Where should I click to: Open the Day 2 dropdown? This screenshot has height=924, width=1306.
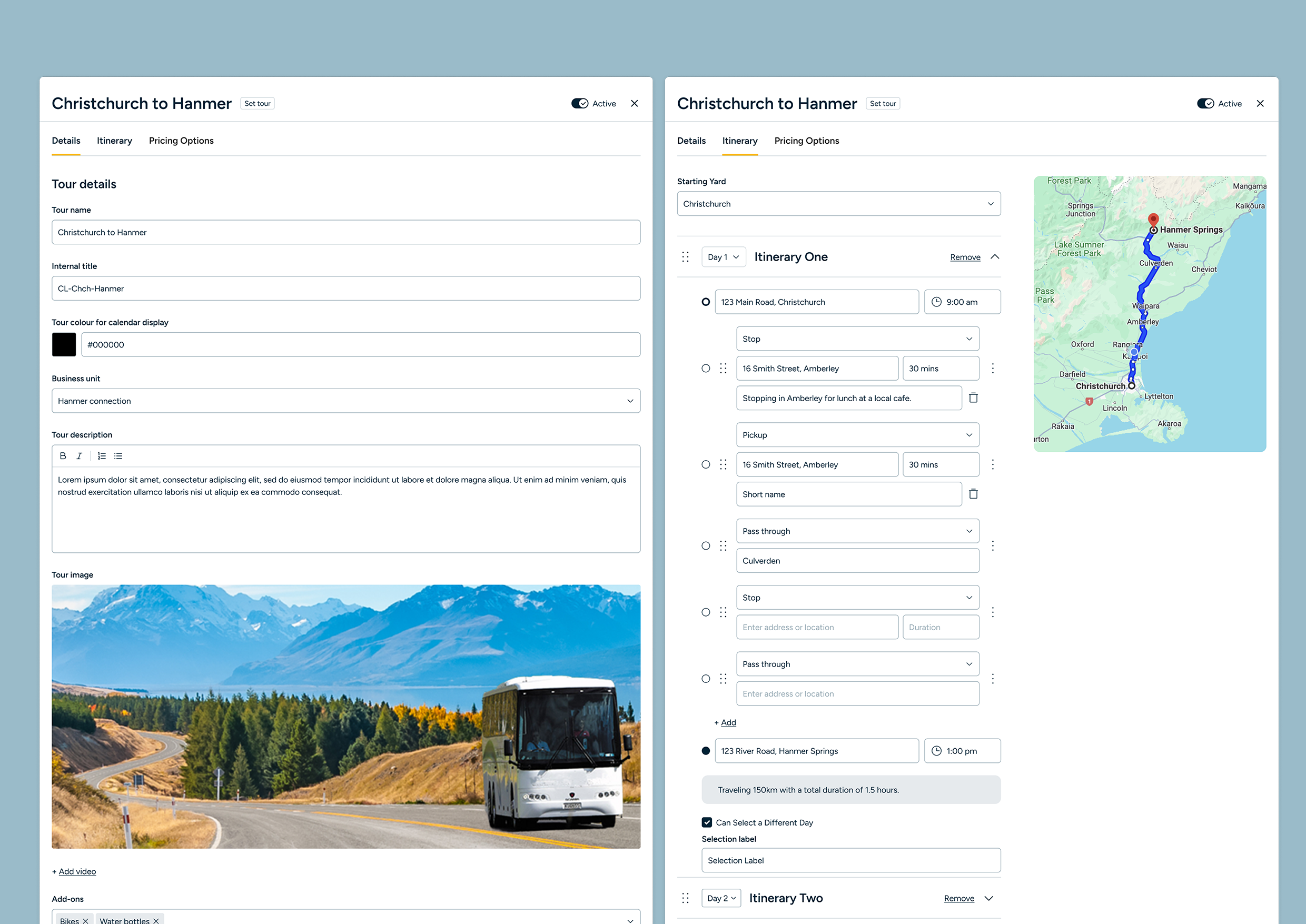[x=721, y=898]
